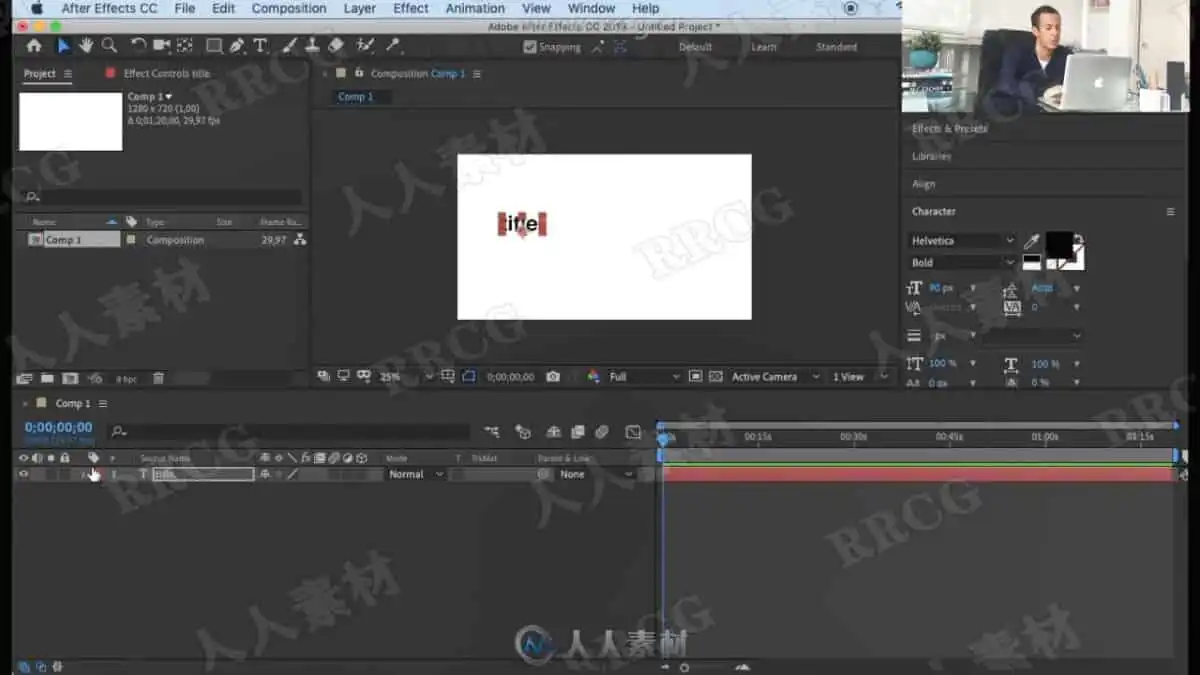The height and width of the screenshot is (675, 1200).
Task: Open the Libraries panel
Action: [x=931, y=156]
